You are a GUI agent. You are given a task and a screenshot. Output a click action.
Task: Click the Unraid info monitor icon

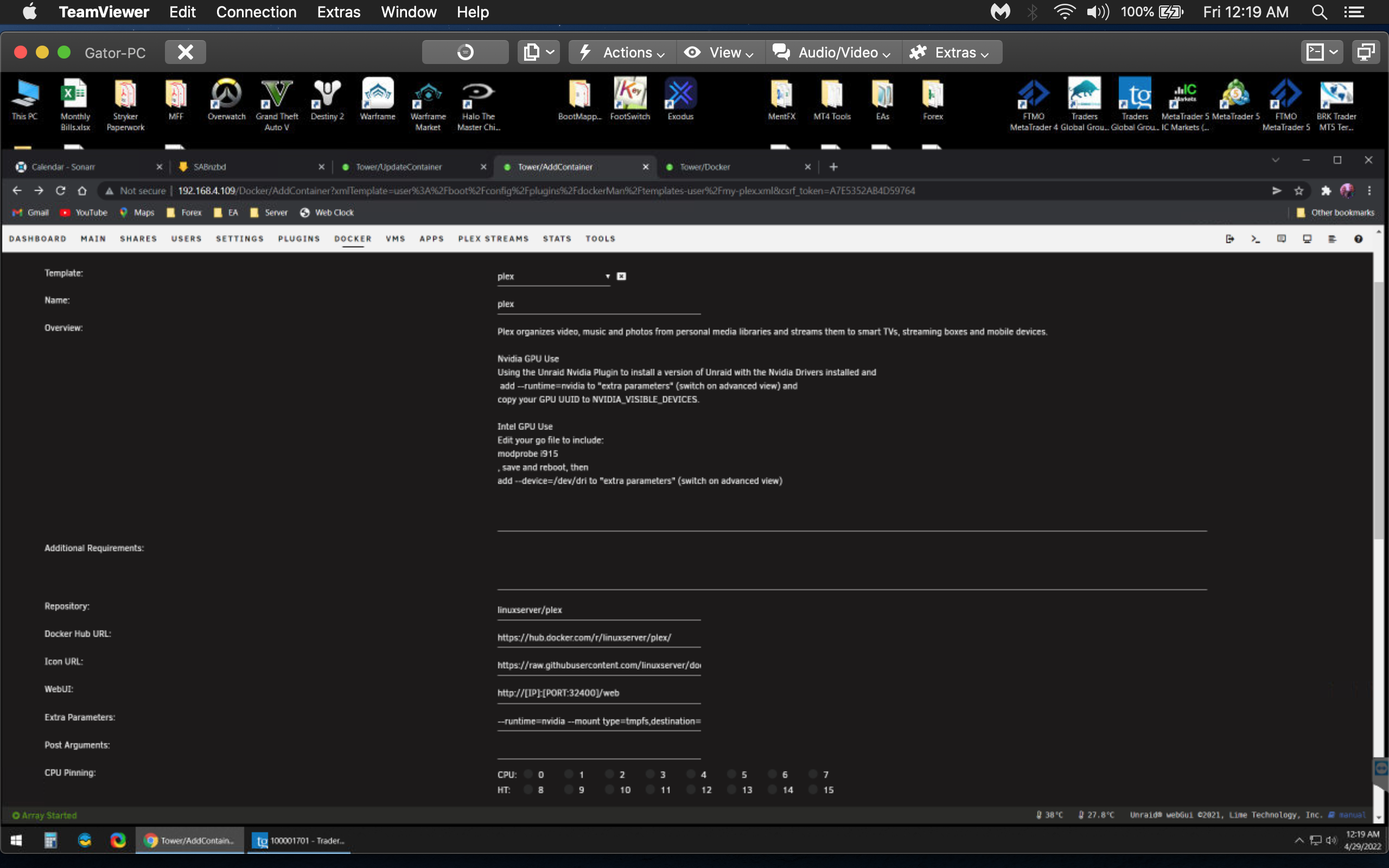1307,239
